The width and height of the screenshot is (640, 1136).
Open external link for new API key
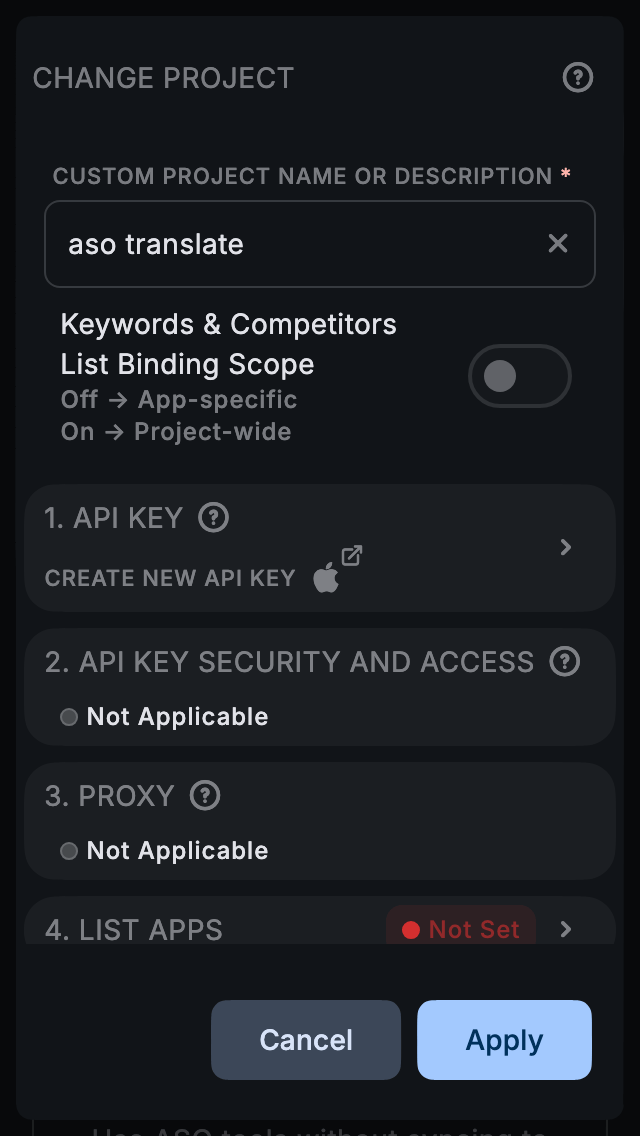[x=352, y=555]
